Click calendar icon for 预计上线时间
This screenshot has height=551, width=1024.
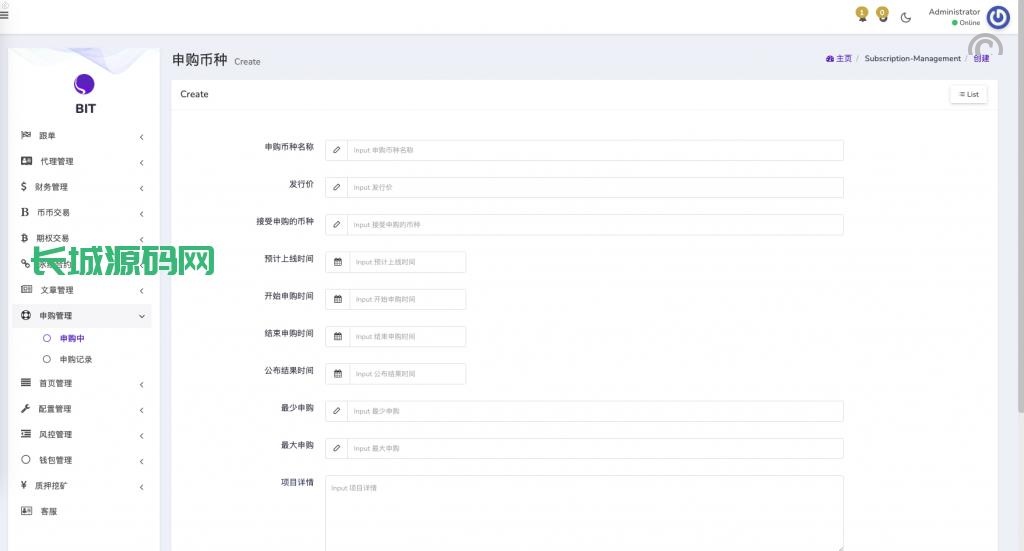point(338,262)
